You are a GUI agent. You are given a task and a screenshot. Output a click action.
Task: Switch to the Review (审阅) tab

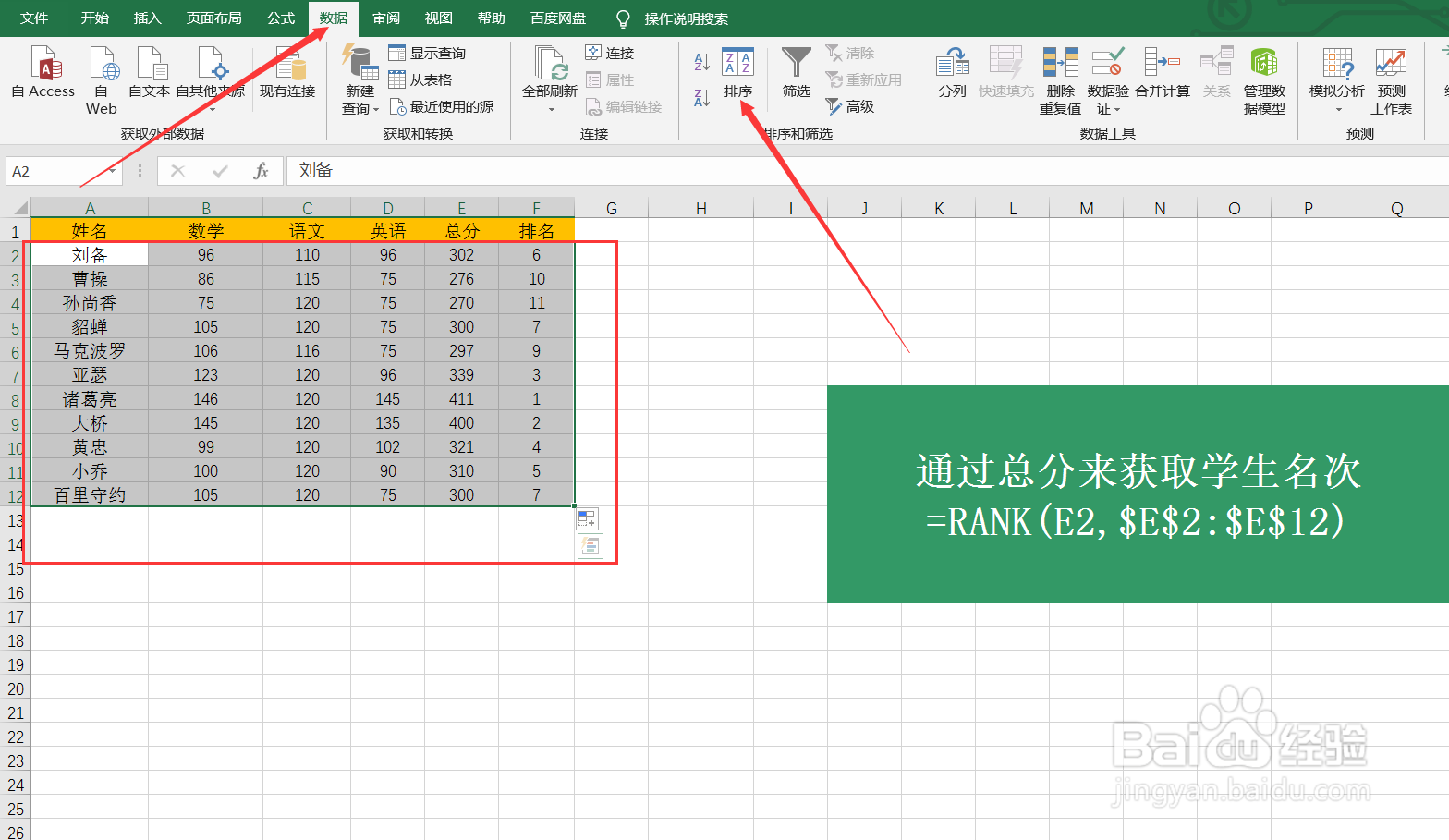tap(386, 18)
